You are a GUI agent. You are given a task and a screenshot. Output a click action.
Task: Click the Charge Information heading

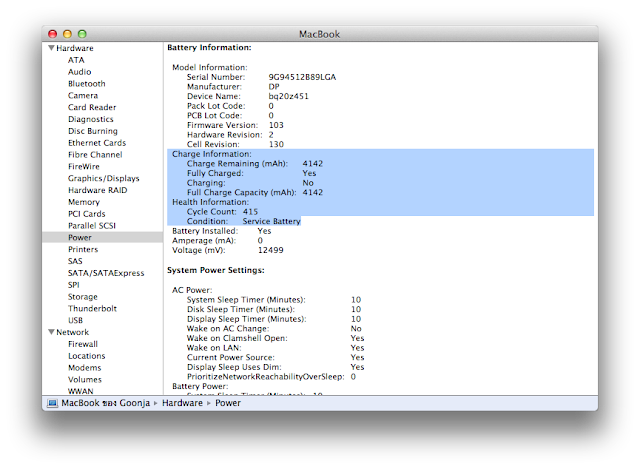[x=211, y=154]
